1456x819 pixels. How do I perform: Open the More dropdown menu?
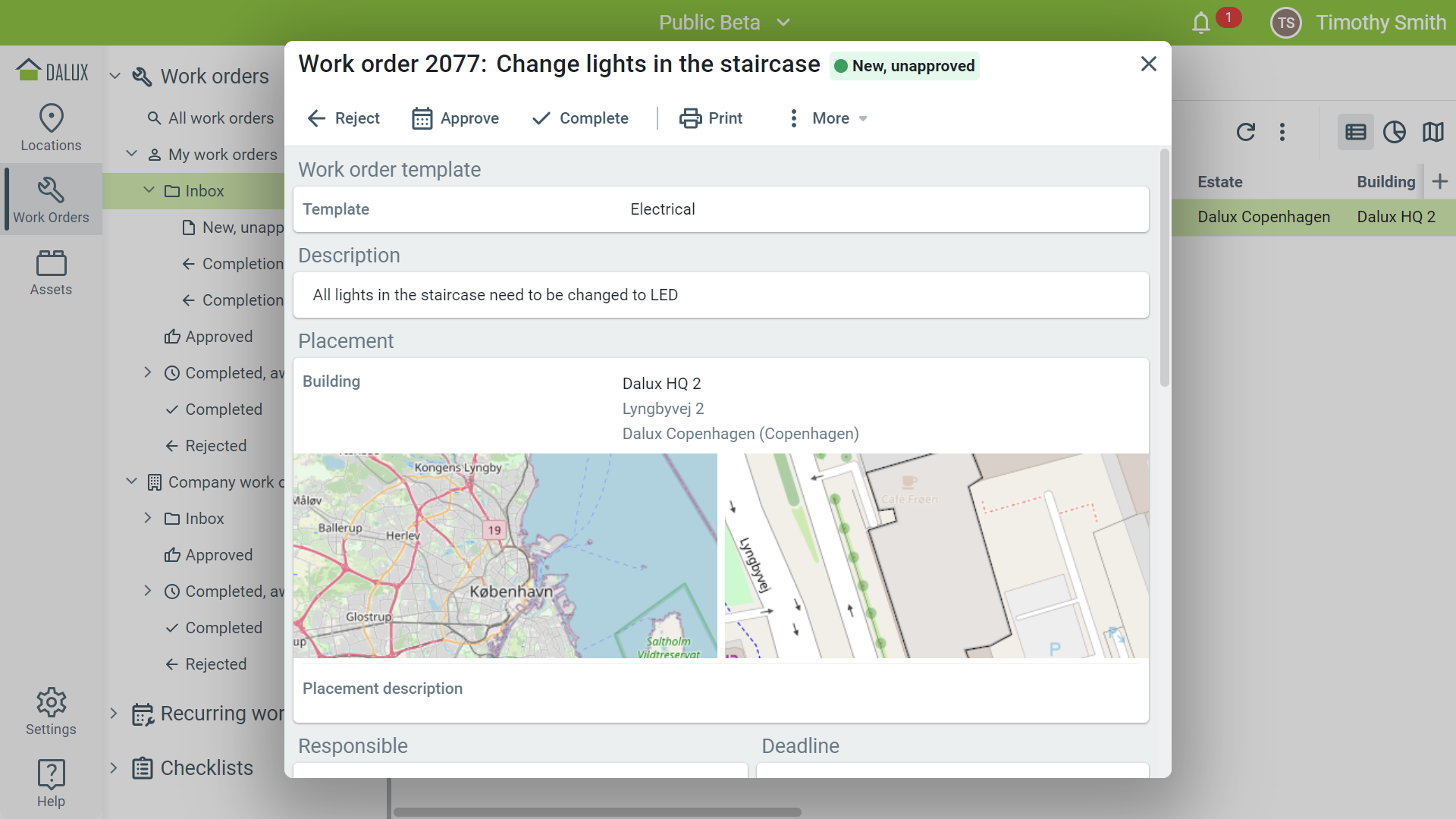[x=829, y=118]
